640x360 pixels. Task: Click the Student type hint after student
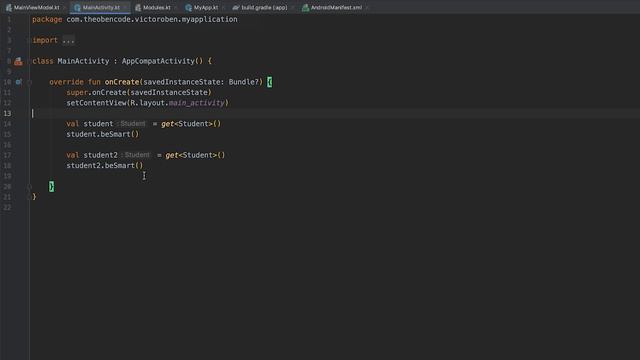pos(131,124)
